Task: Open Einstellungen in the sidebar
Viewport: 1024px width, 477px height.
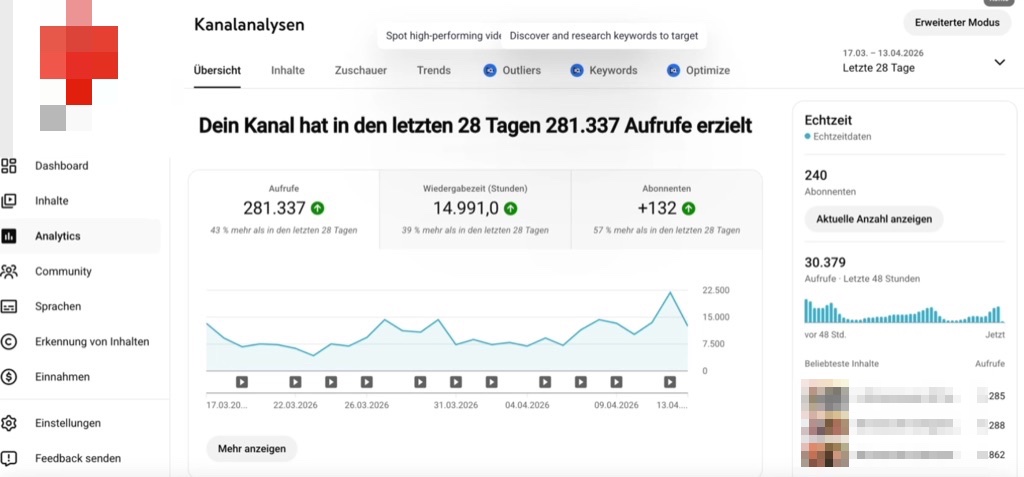Action: 68,423
